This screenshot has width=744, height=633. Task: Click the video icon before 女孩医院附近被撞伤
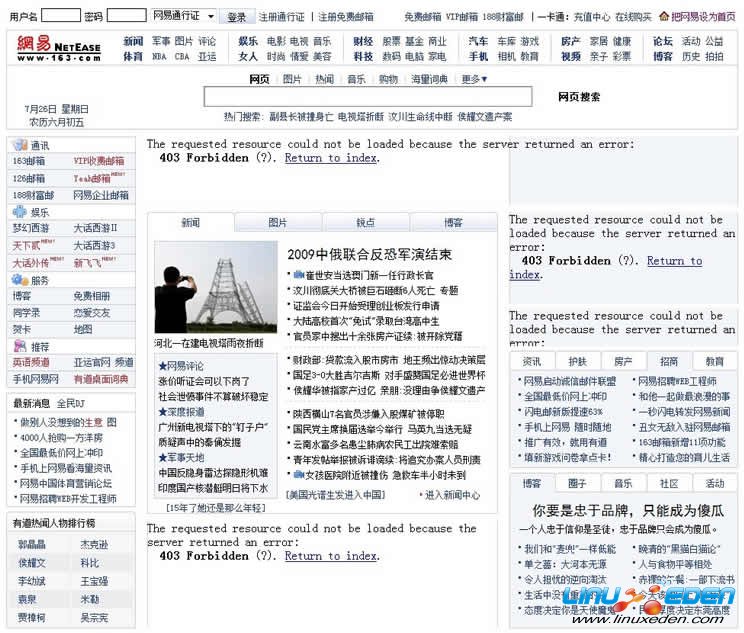298,475
